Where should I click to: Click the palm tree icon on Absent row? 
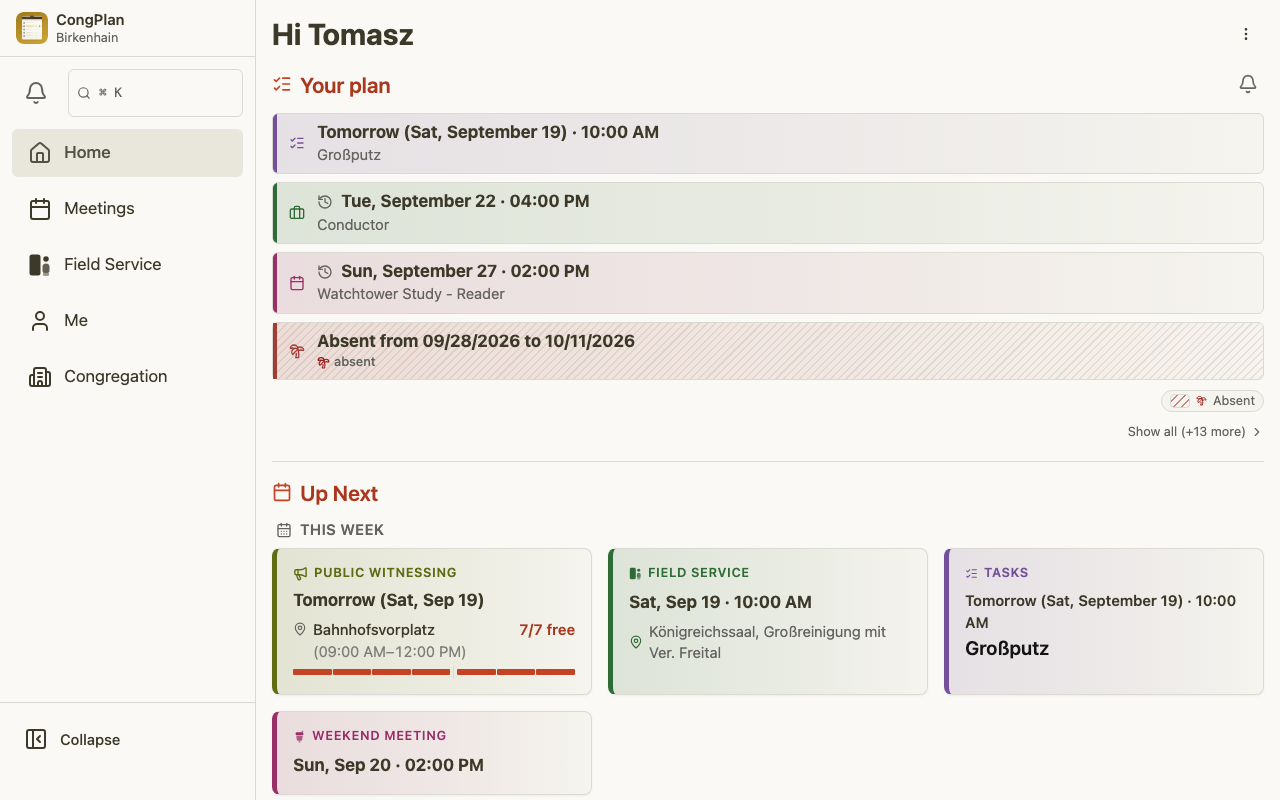pyautogui.click(x=297, y=351)
